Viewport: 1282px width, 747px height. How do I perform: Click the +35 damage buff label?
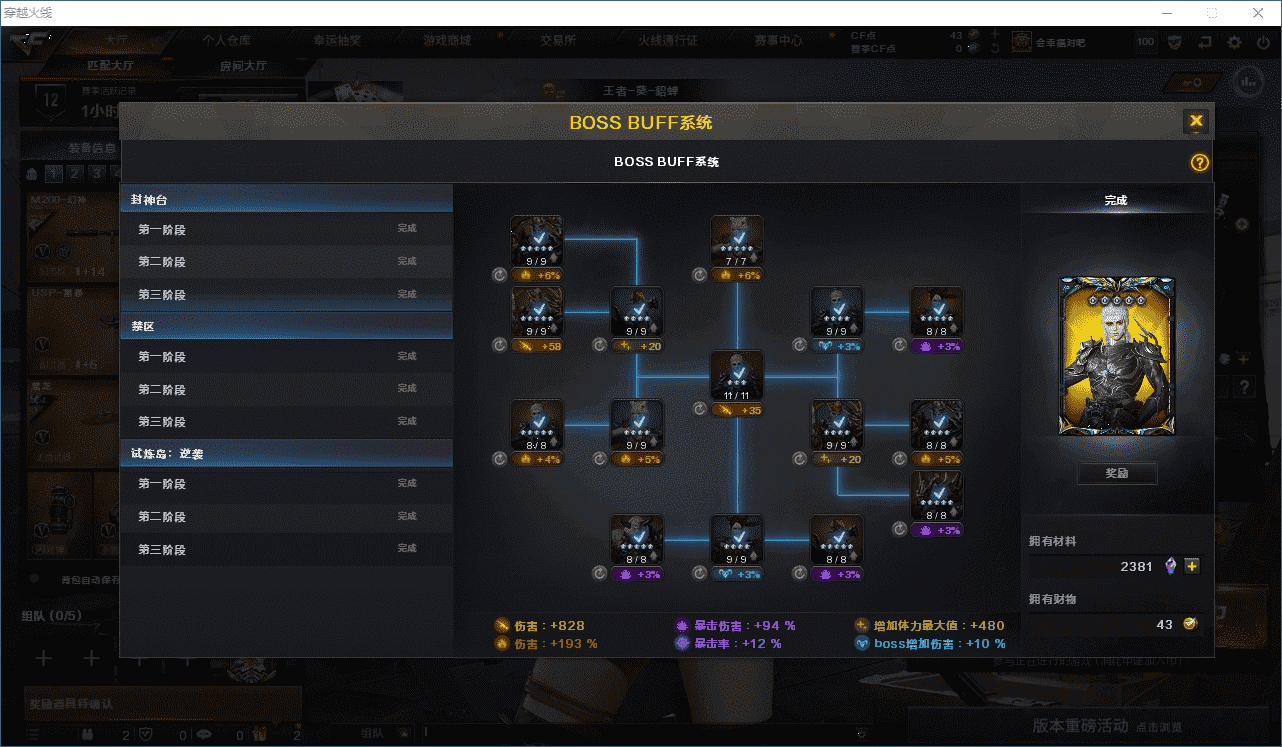pyautogui.click(x=737, y=409)
